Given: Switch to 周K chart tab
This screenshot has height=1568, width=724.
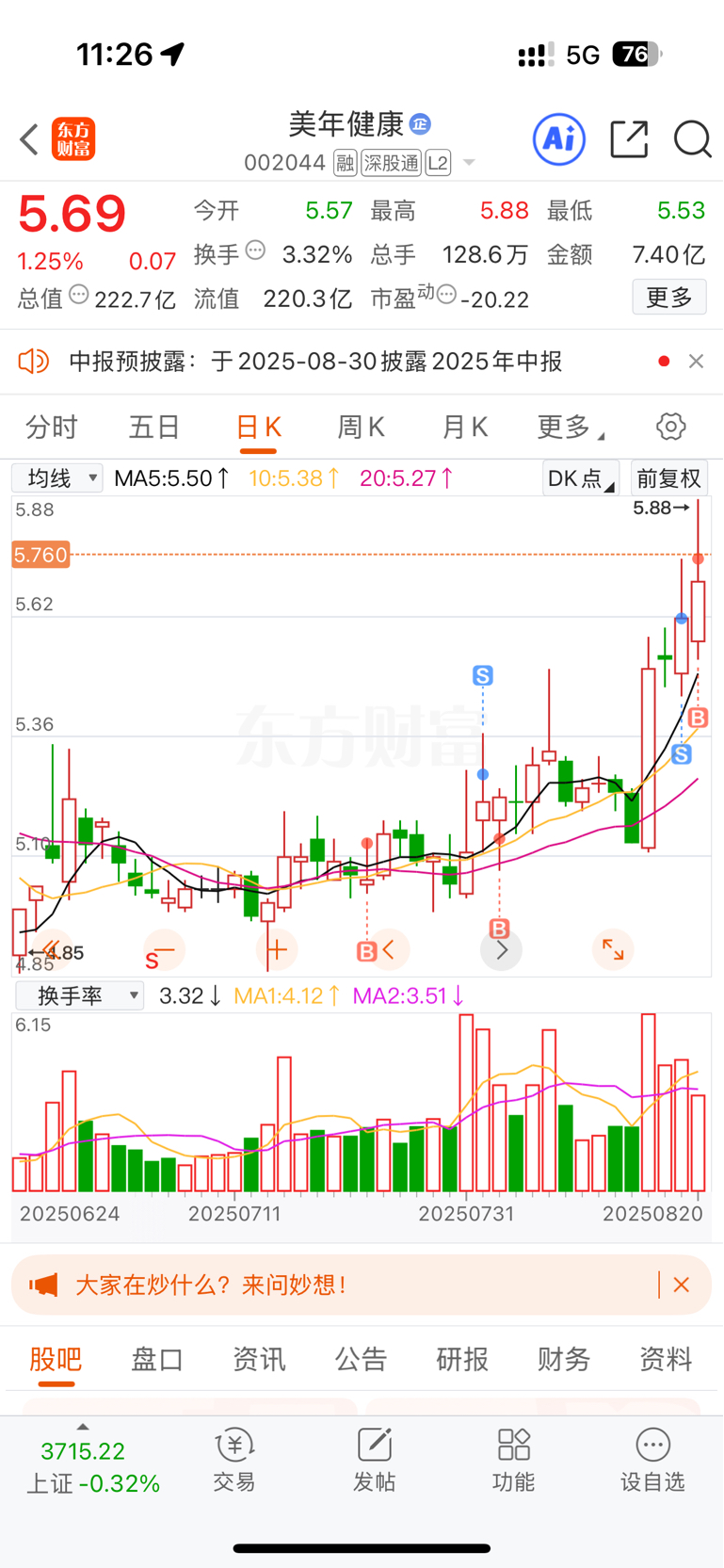Looking at the screenshot, I should (361, 428).
